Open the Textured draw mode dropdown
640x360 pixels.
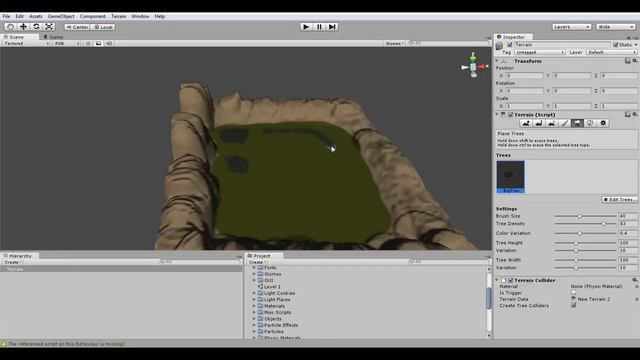tap(26, 43)
